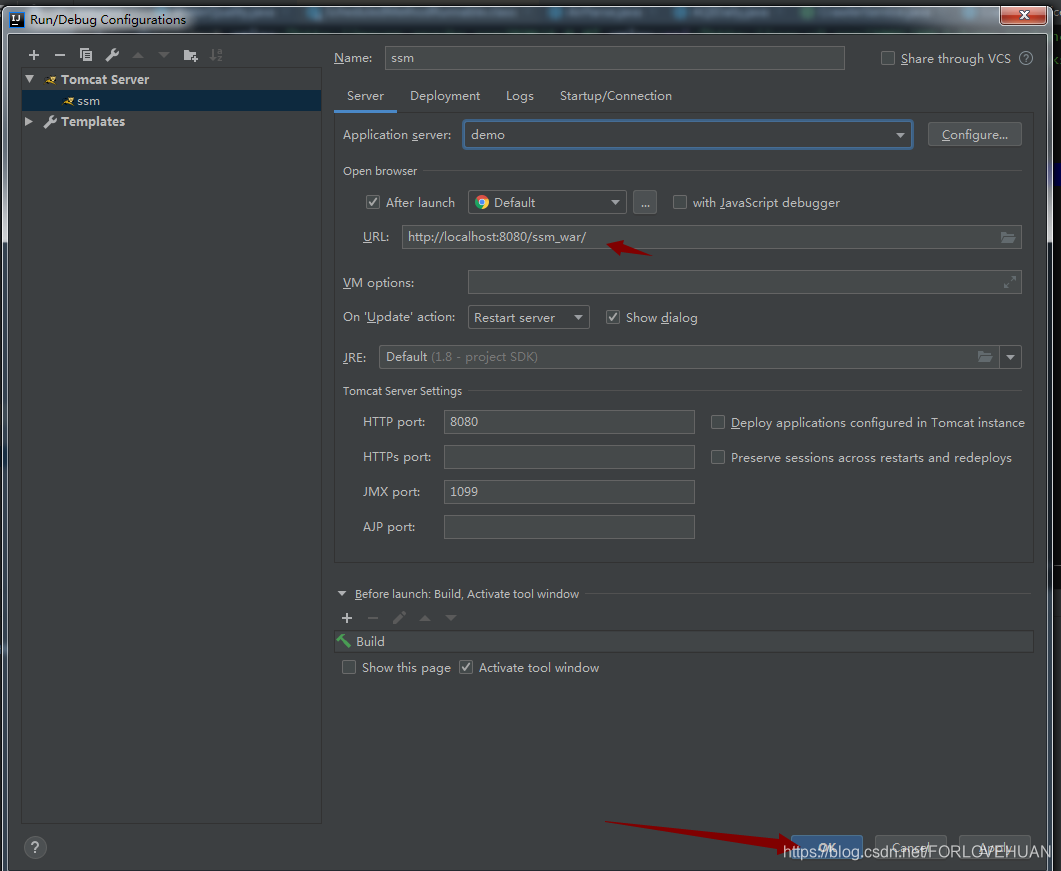Enable Preserve sessions across restarts and redeploys

click(x=718, y=457)
